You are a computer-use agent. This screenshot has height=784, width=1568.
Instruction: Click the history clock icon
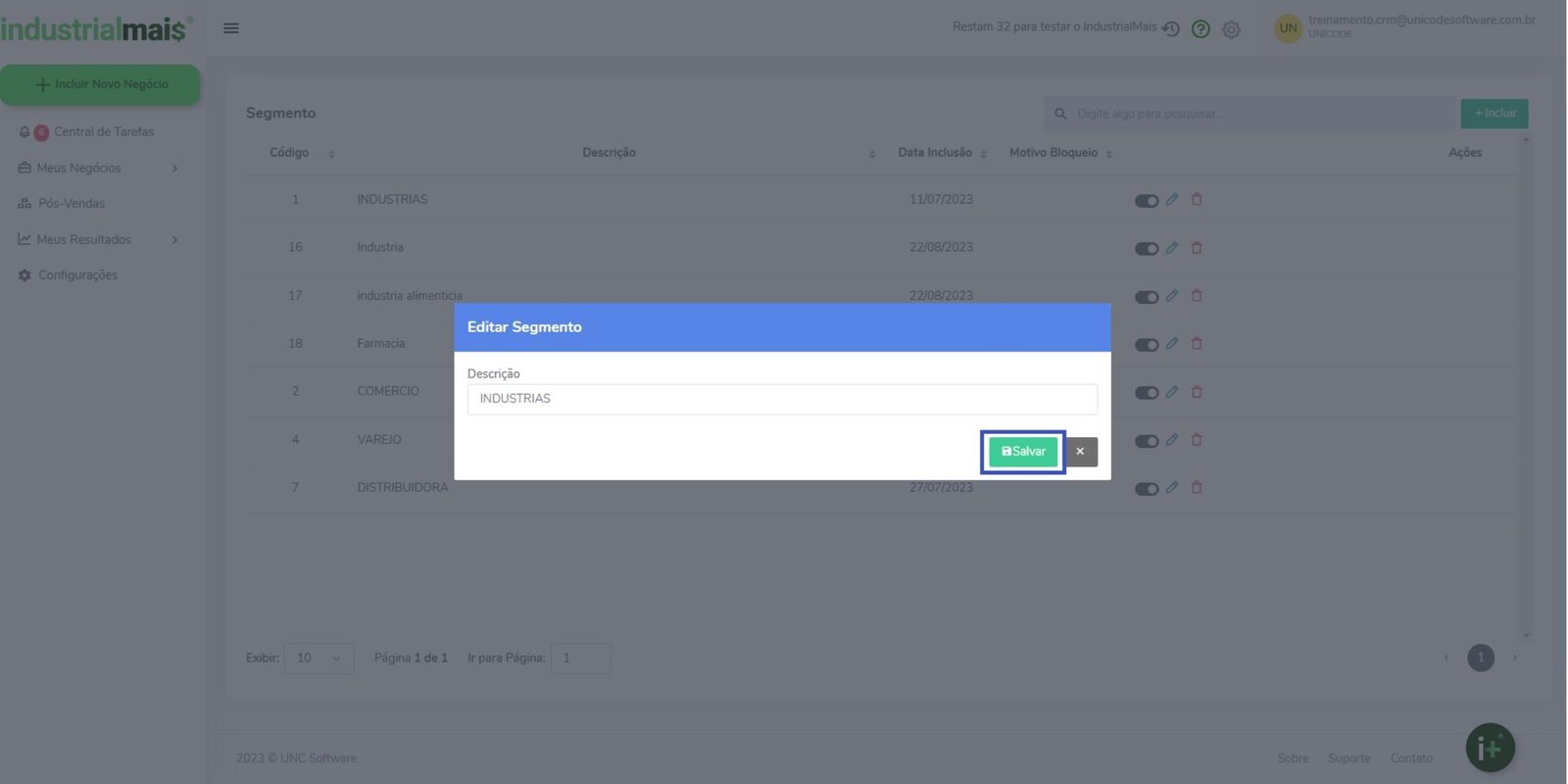click(x=1170, y=29)
